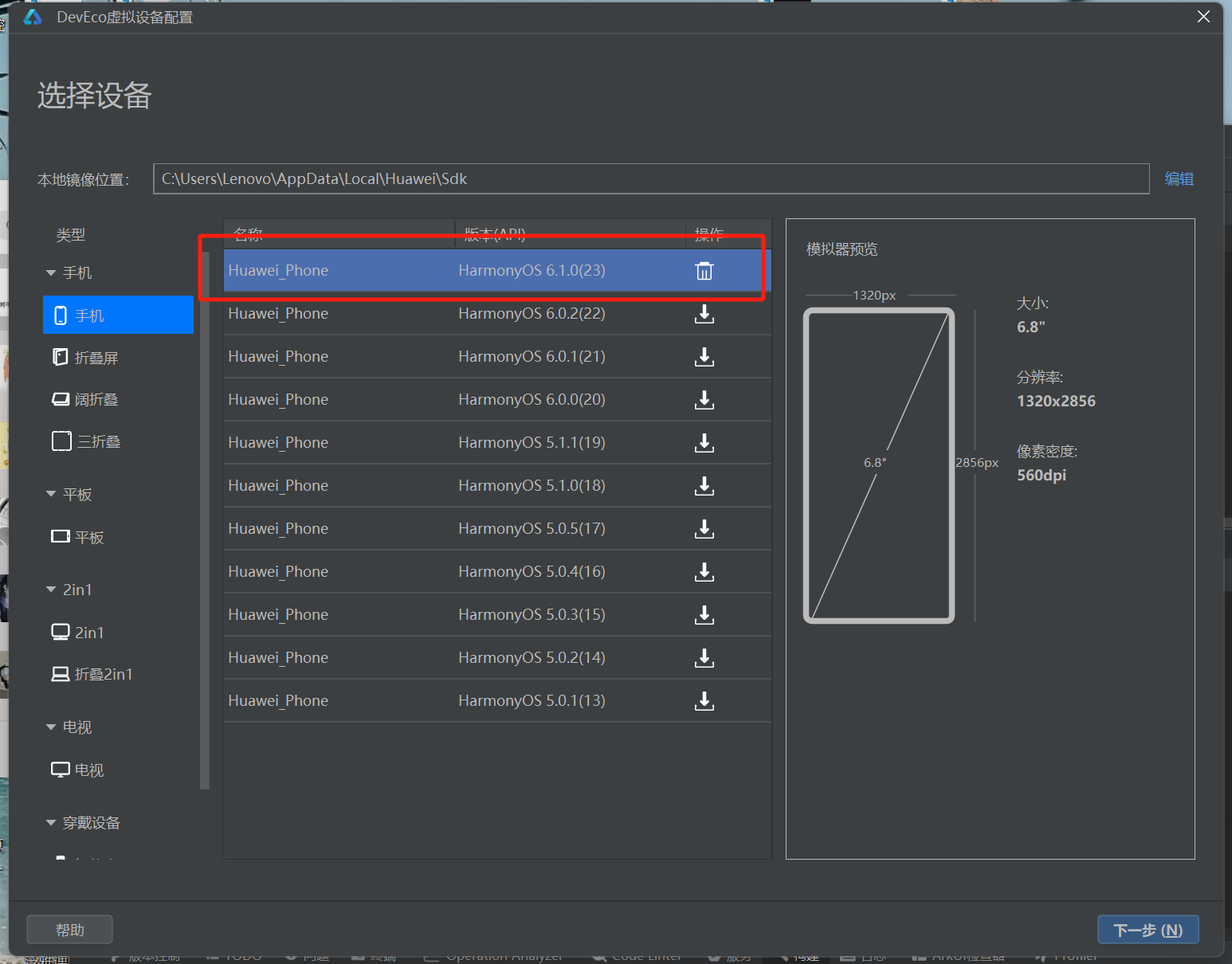Download HarmonyOS 6.0.0(20) image
Image resolution: width=1232 pixels, height=964 pixels.
(x=704, y=400)
